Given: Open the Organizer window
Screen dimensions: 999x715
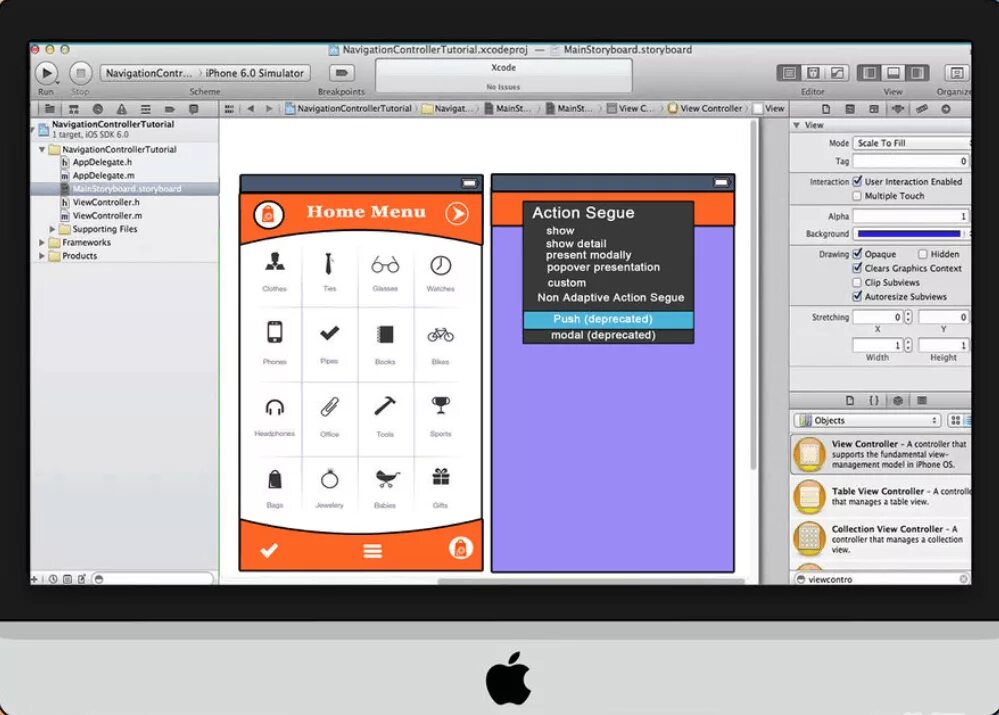Looking at the screenshot, I should (x=956, y=73).
